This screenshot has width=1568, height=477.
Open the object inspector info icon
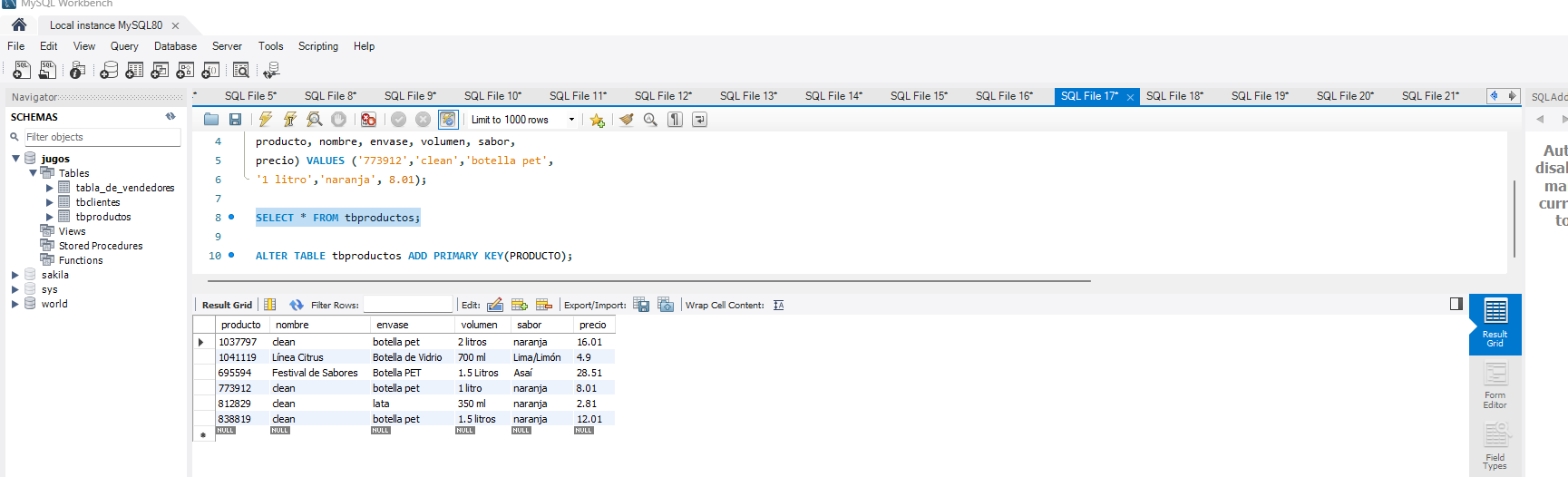click(x=78, y=70)
